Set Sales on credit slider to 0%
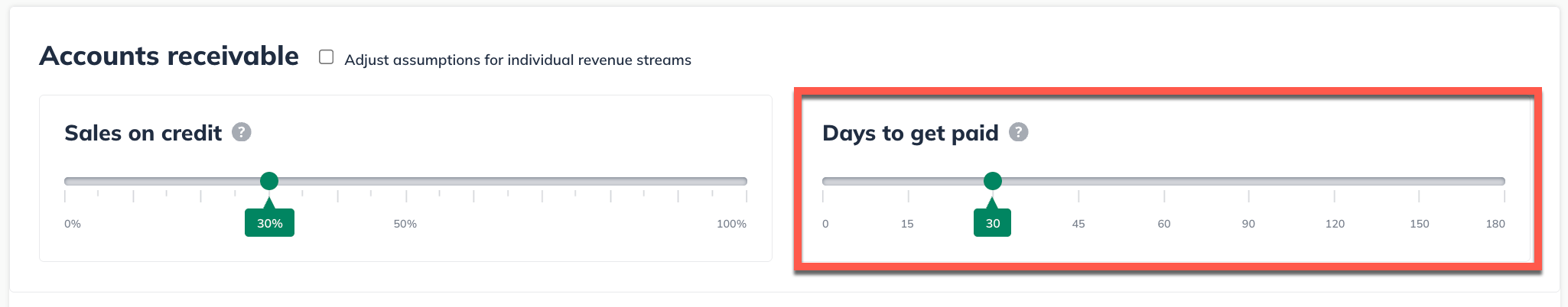Viewport: 1568px width, 307px height. [66, 182]
